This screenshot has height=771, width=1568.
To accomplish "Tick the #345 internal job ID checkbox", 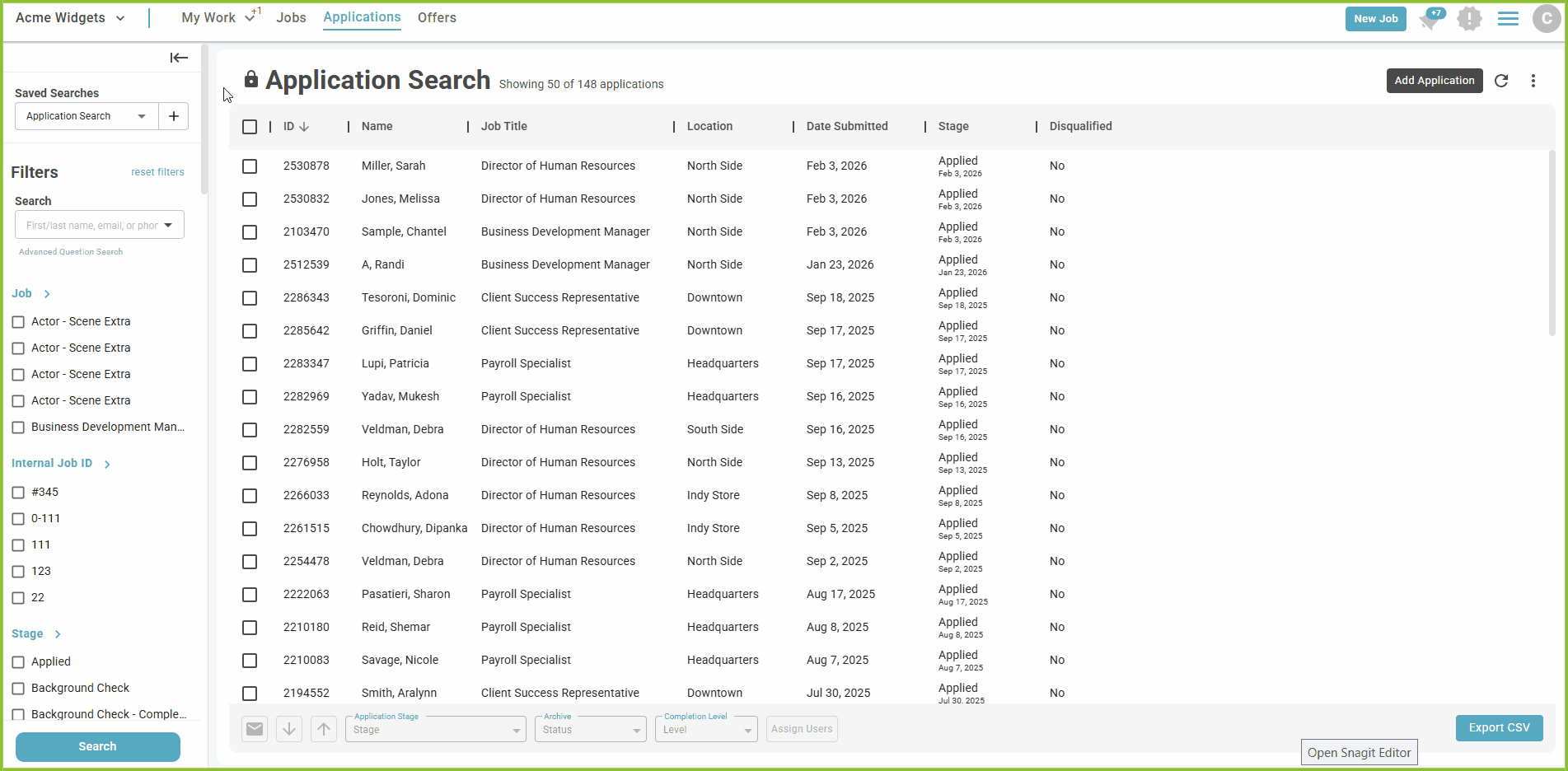I will (x=18, y=493).
